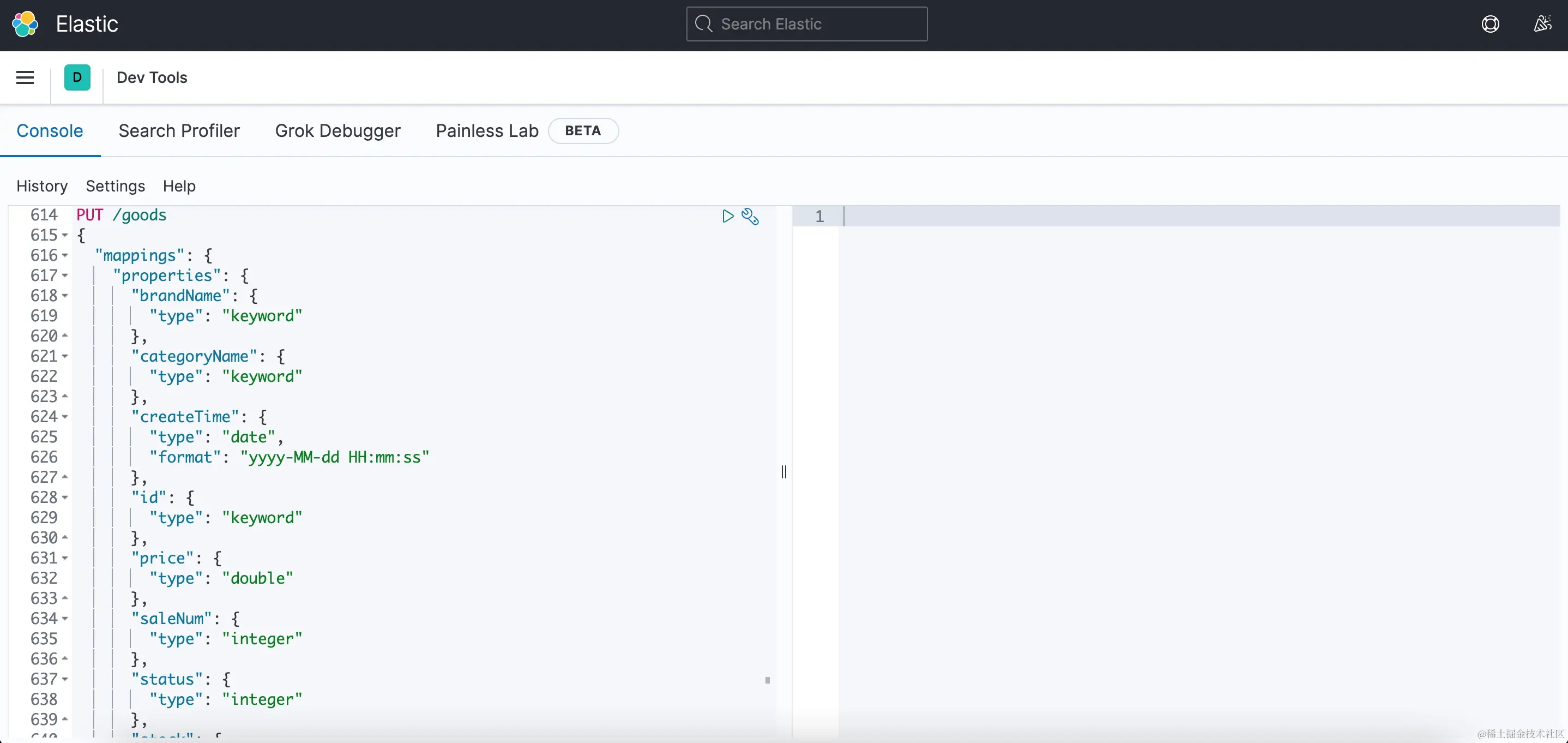Collapse the price field at line 631
1568x743 pixels.
click(64, 559)
